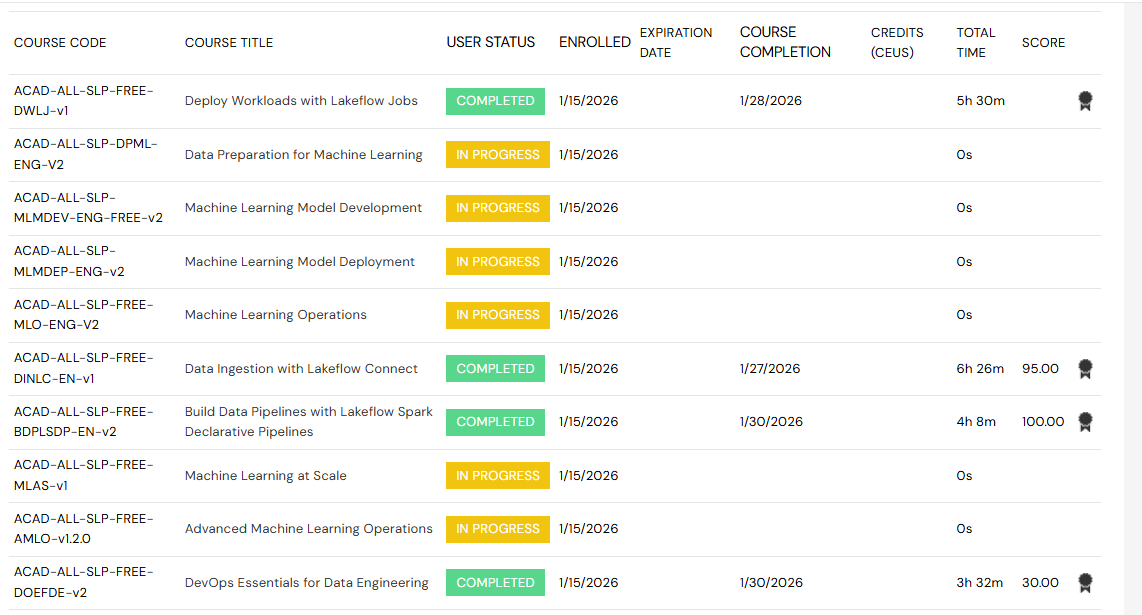
Task: Sort table by the Score header
Action: (1043, 43)
